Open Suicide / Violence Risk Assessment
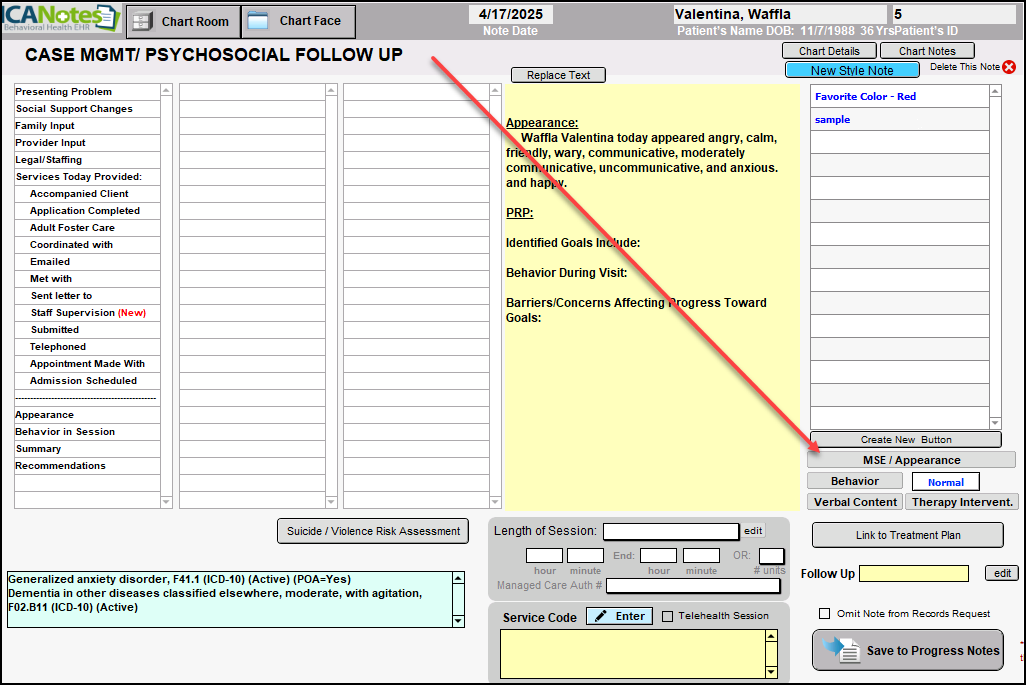 [373, 531]
